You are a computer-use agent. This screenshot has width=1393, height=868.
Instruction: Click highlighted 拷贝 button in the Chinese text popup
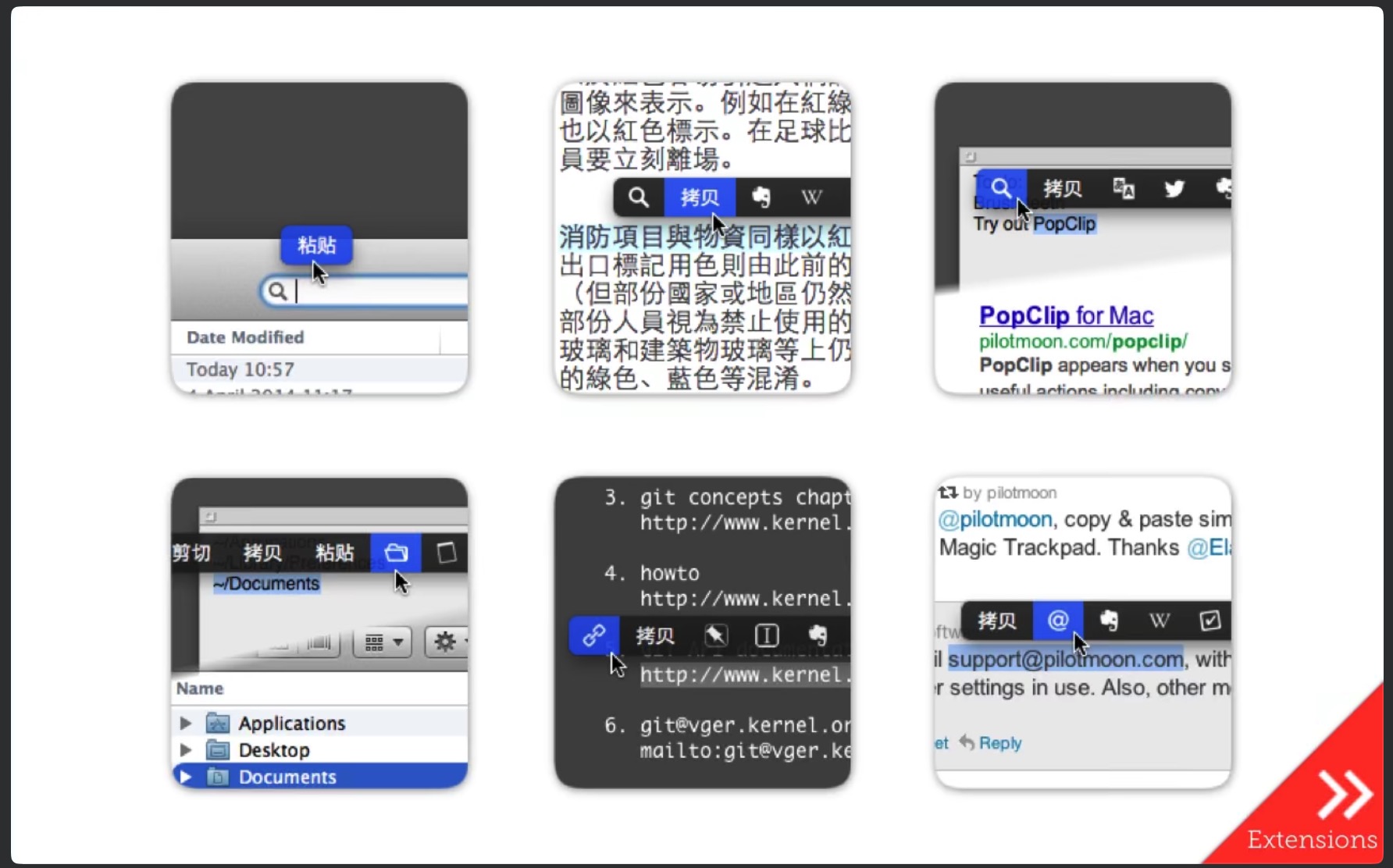click(700, 197)
